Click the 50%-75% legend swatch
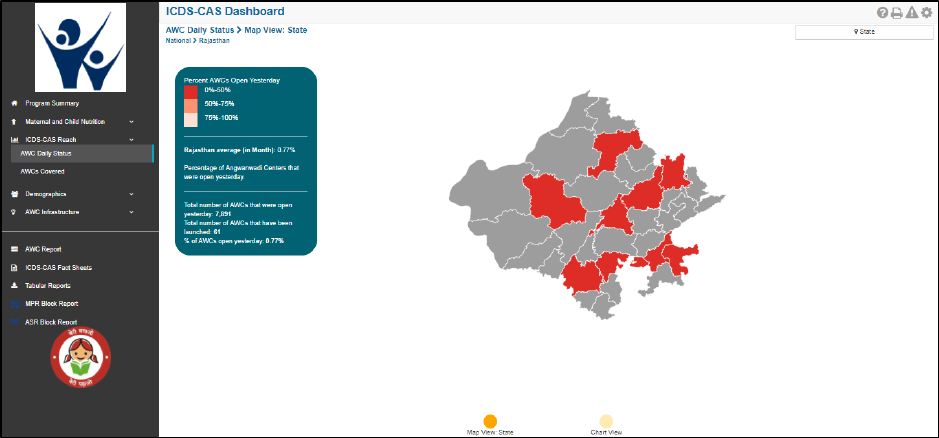This screenshot has width=939, height=438. coord(190,105)
